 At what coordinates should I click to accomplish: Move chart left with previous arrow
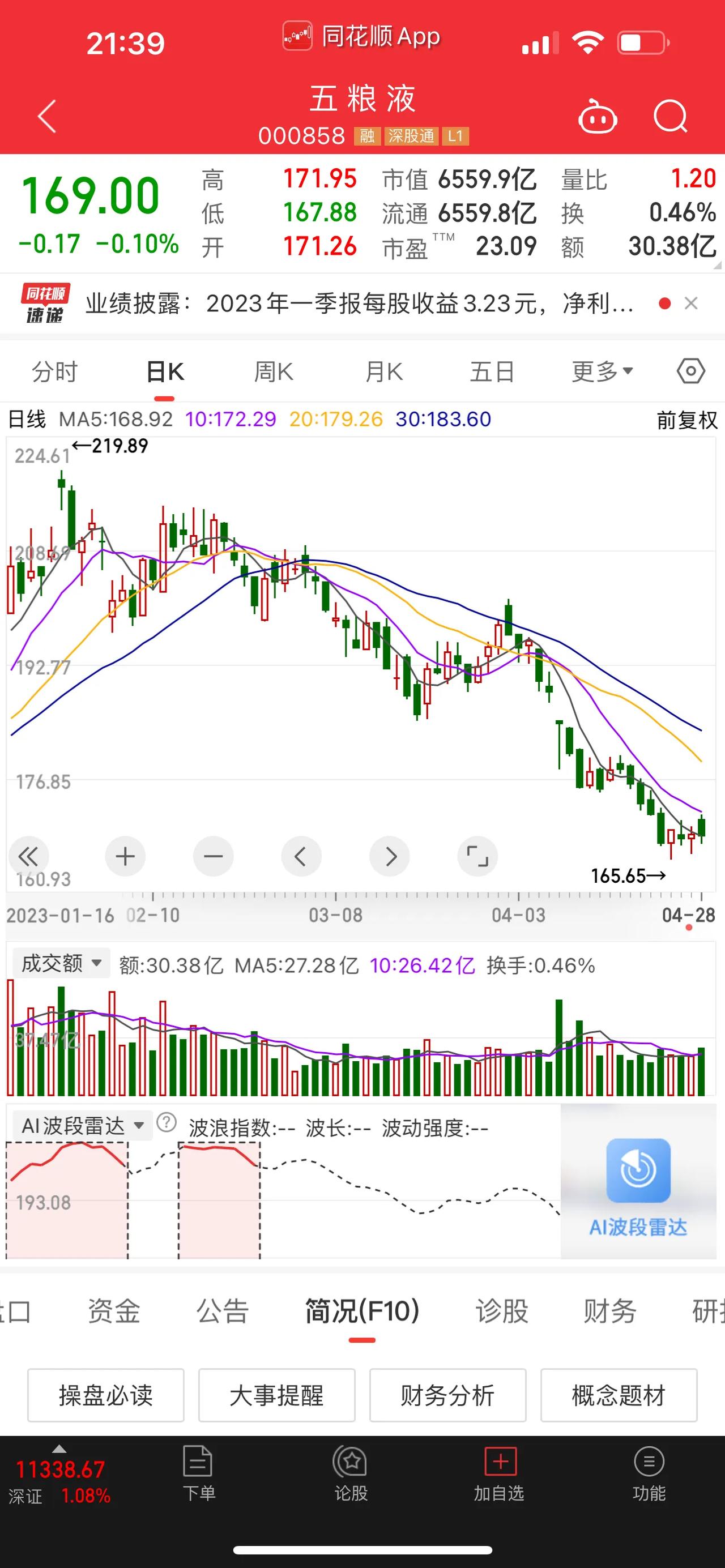(x=301, y=856)
